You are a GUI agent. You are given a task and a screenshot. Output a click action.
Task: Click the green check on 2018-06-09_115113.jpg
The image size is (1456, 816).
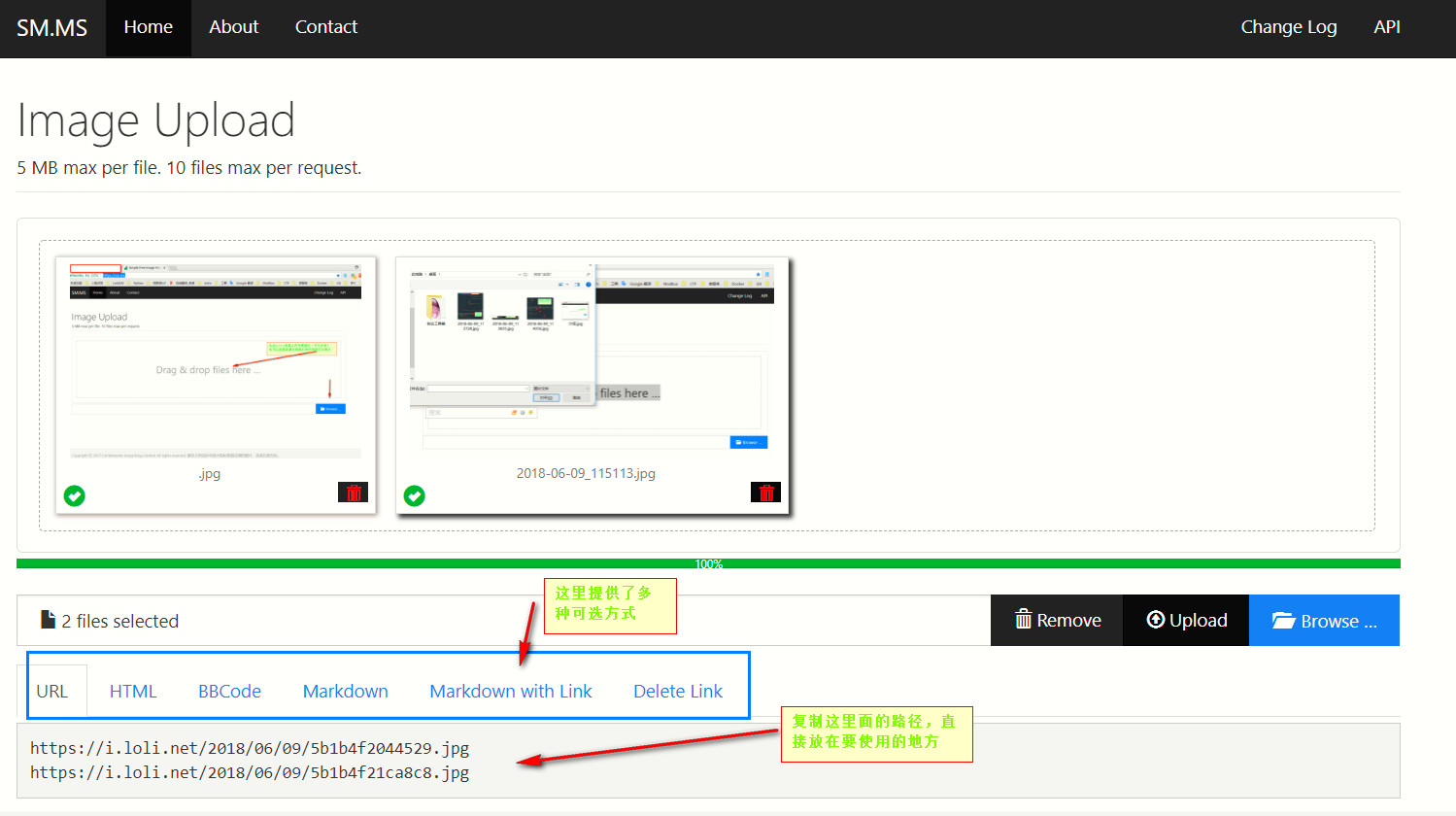(x=414, y=495)
